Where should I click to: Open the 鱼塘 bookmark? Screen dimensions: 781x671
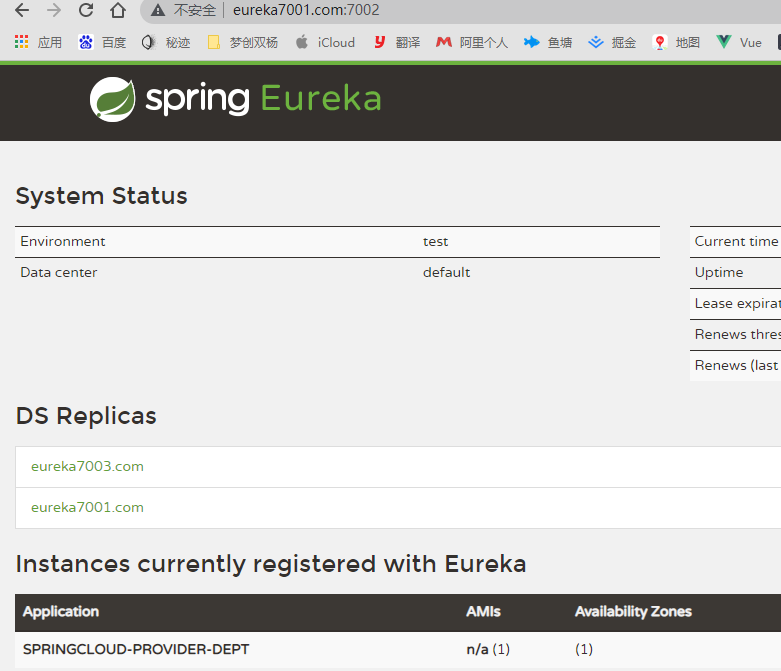(x=548, y=42)
